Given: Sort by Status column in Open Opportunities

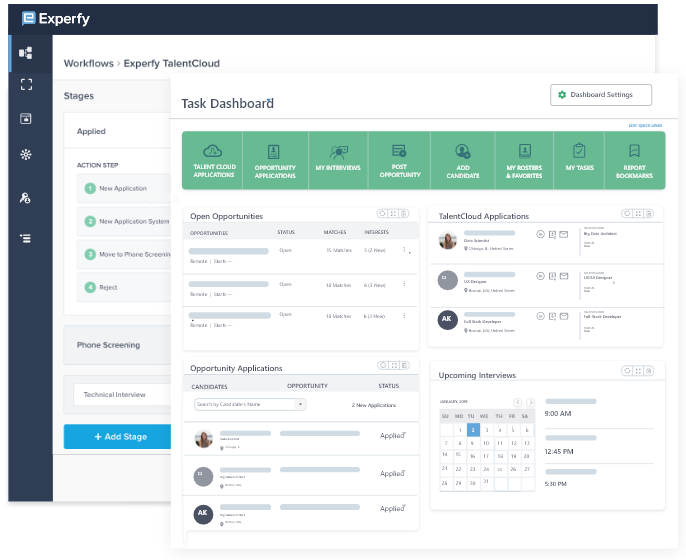Looking at the screenshot, I should 286,232.
